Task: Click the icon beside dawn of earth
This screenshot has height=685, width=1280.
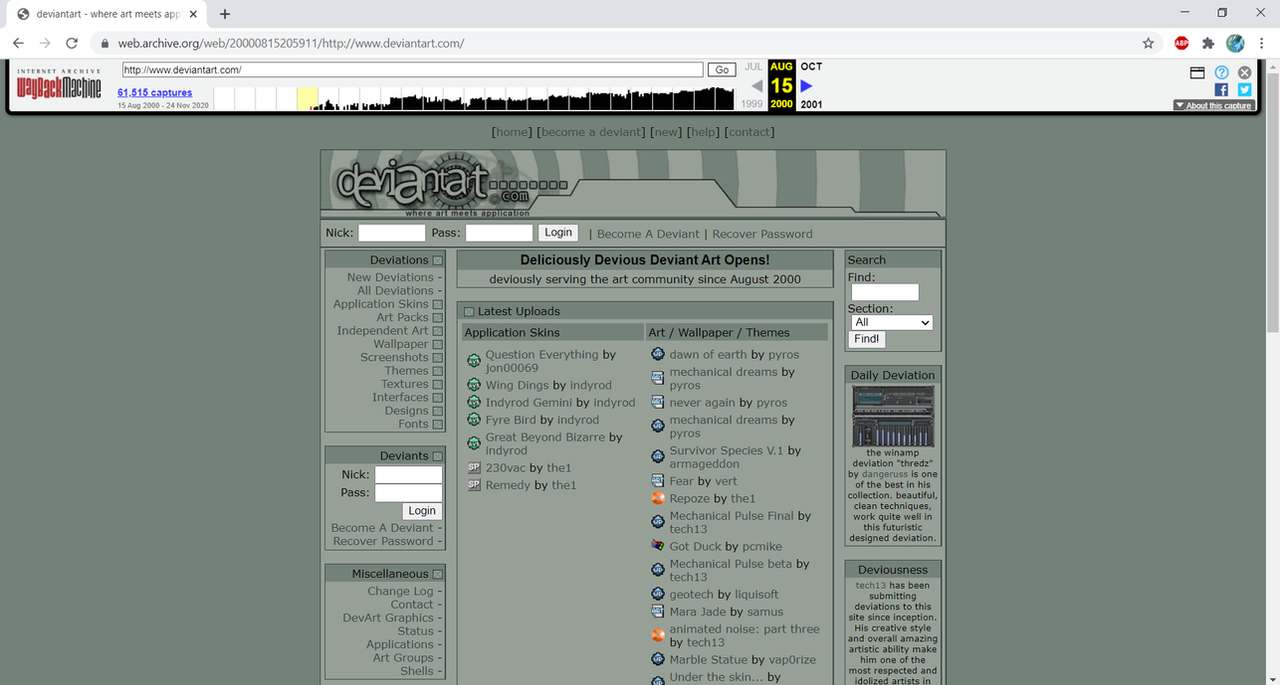Action: pyautogui.click(x=658, y=354)
